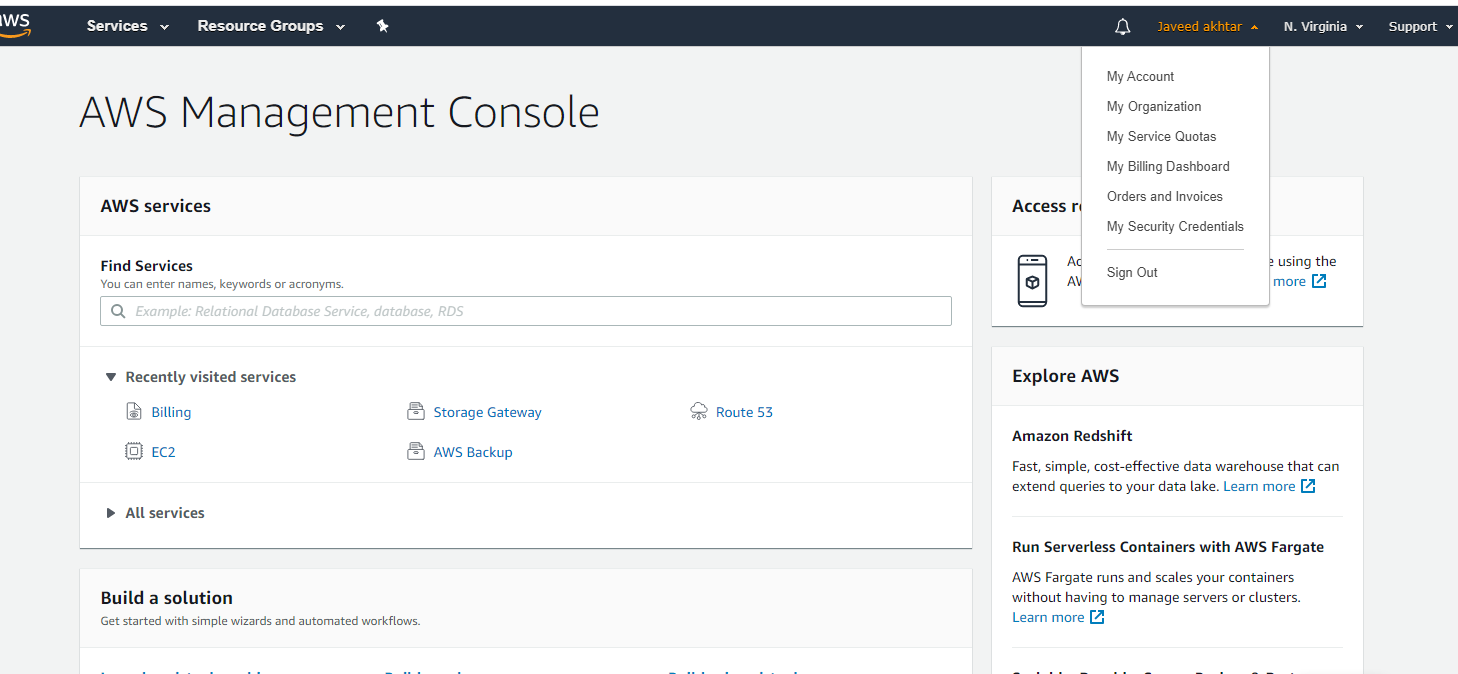Viewport: 1458px width, 674px height.
Task: Open the Billing service link
Action: [171, 412]
